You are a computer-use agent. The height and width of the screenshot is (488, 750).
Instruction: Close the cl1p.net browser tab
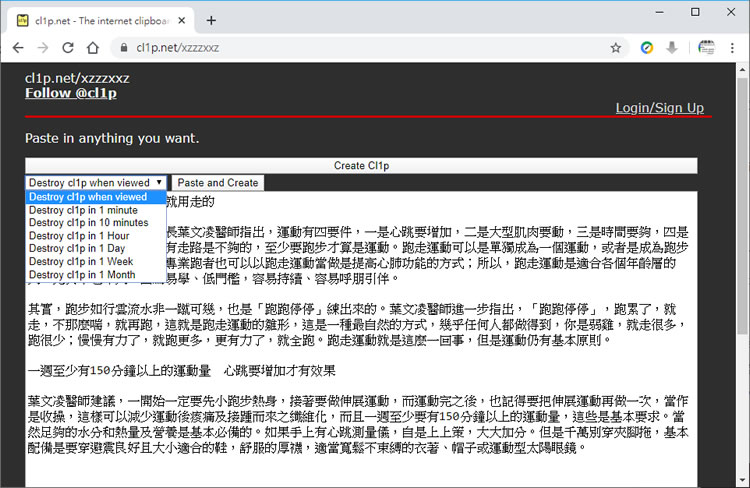[182, 21]
